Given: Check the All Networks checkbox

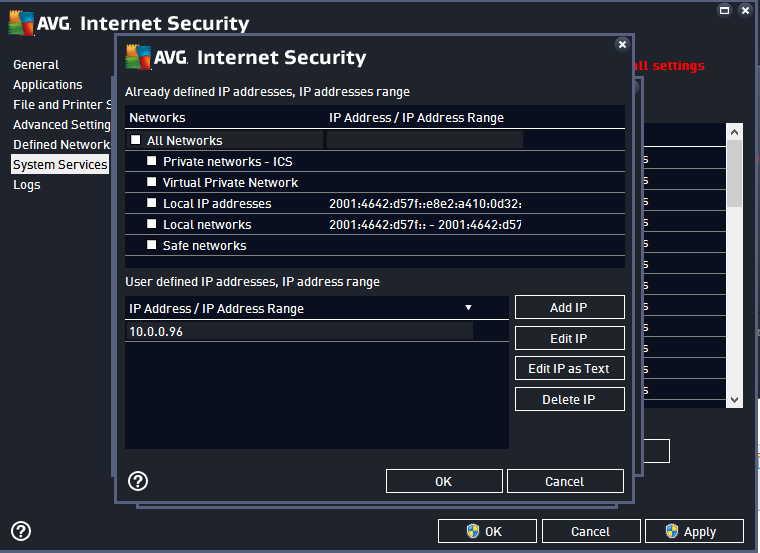Looking at the screenshot, I should [136, 140].
